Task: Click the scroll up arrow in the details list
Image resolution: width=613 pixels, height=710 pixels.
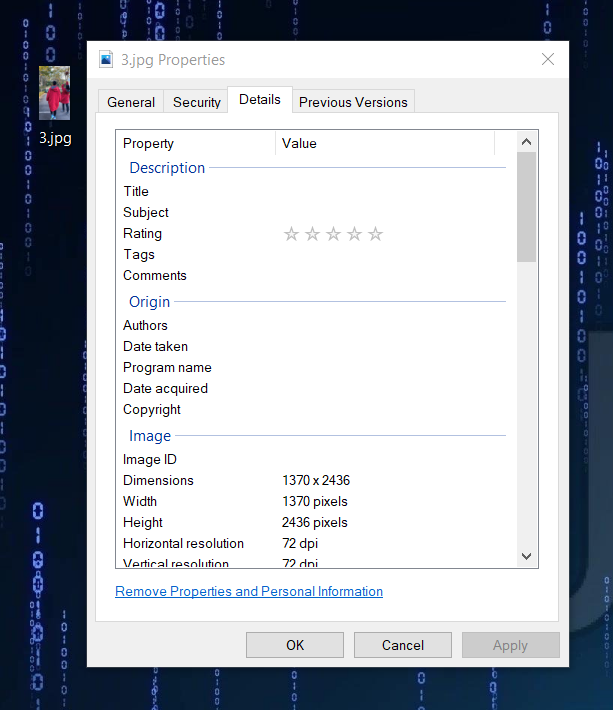Action: click(527, 142)
